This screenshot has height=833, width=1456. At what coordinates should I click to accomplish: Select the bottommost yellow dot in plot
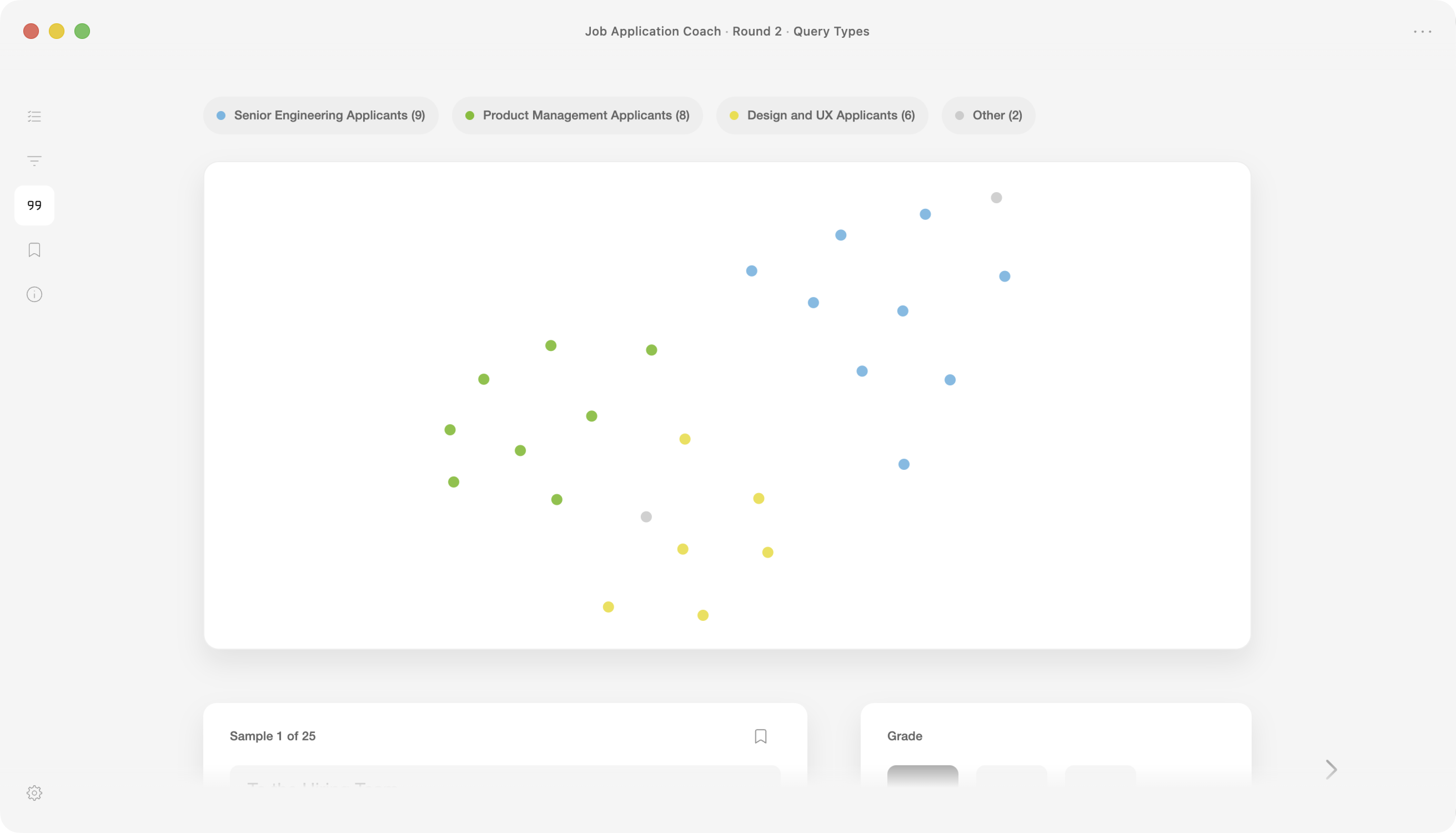tap(703, 616)
